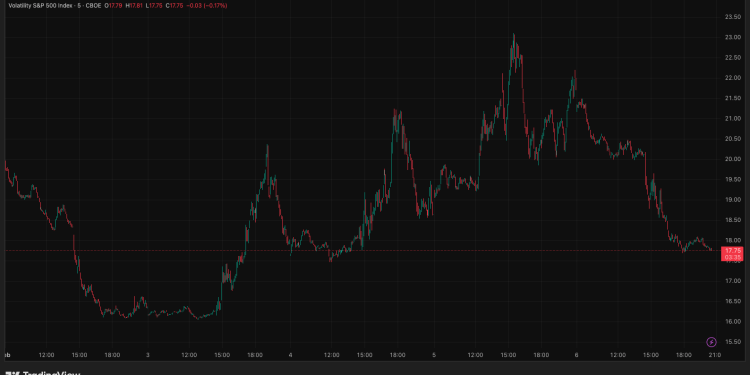Click the date label 5 on time axis
Screen dimensions: 750x375
[x=433, y=355]
